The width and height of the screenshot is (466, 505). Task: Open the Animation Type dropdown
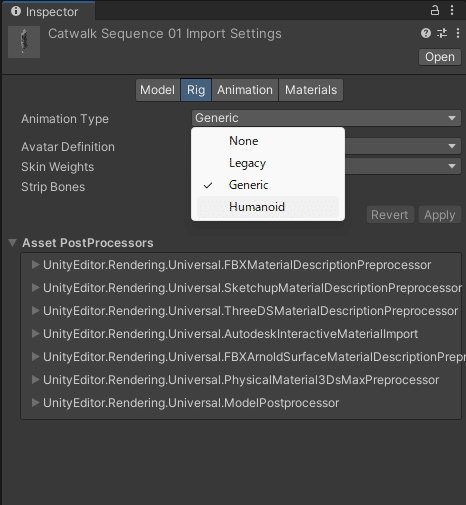click(326, 118)
